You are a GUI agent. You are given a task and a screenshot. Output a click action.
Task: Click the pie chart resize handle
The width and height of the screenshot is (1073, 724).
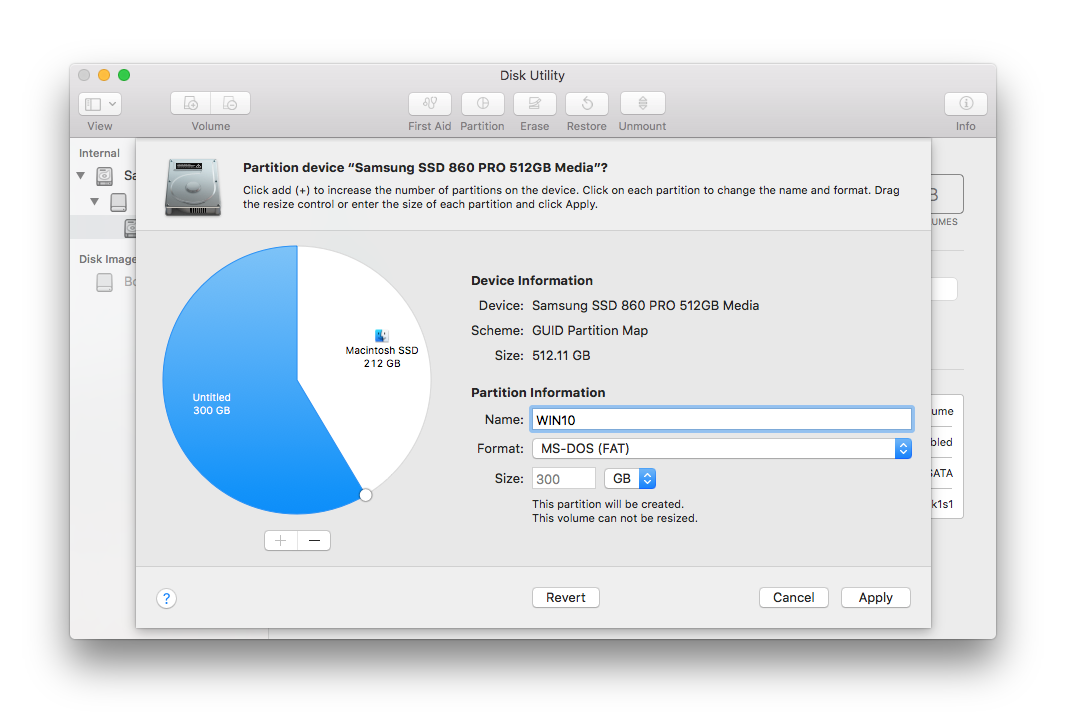[x=366, y=495]
